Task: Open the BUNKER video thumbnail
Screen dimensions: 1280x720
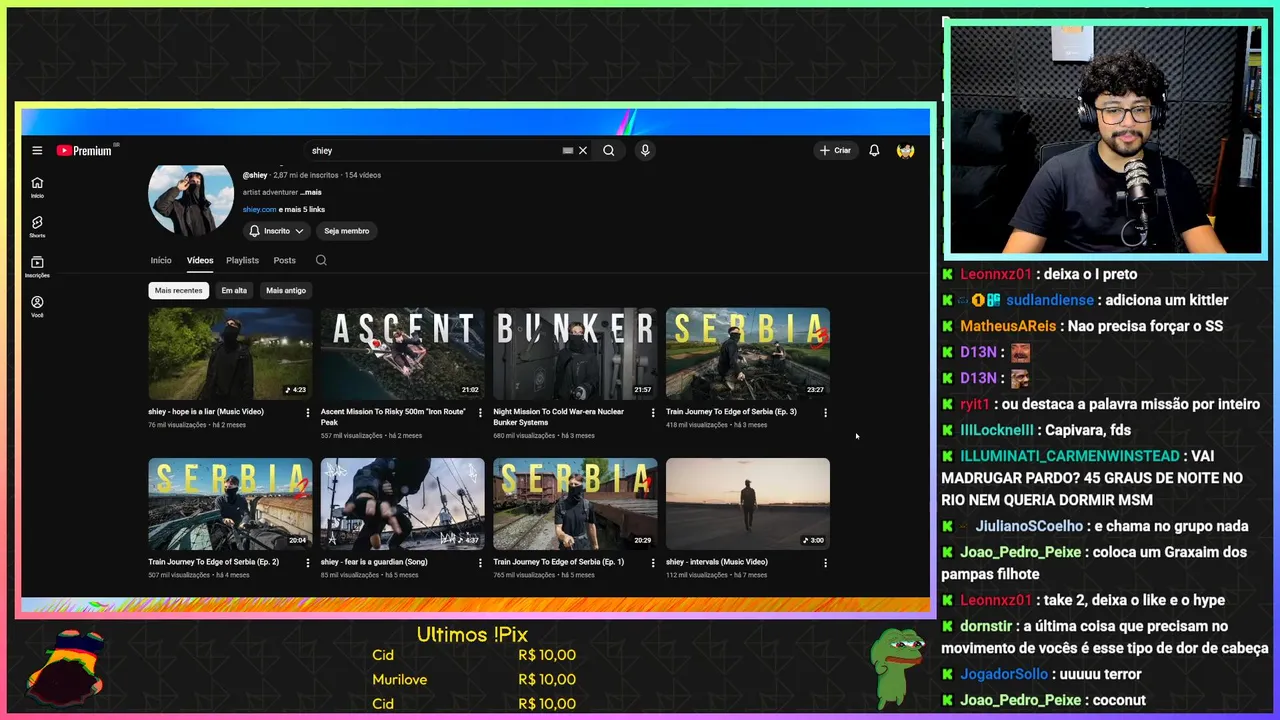Action: click(x=575, y=354)
